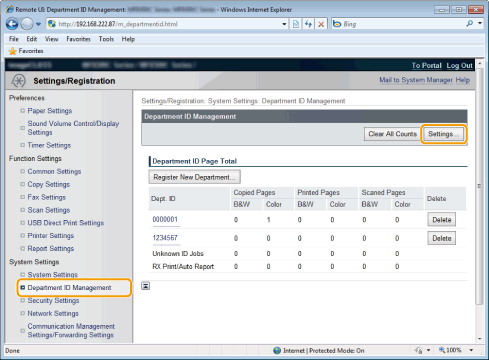This screenshot has height=360, width=489.
Task: Click the page vertical scrollbar
Action: tap(479, 187)
